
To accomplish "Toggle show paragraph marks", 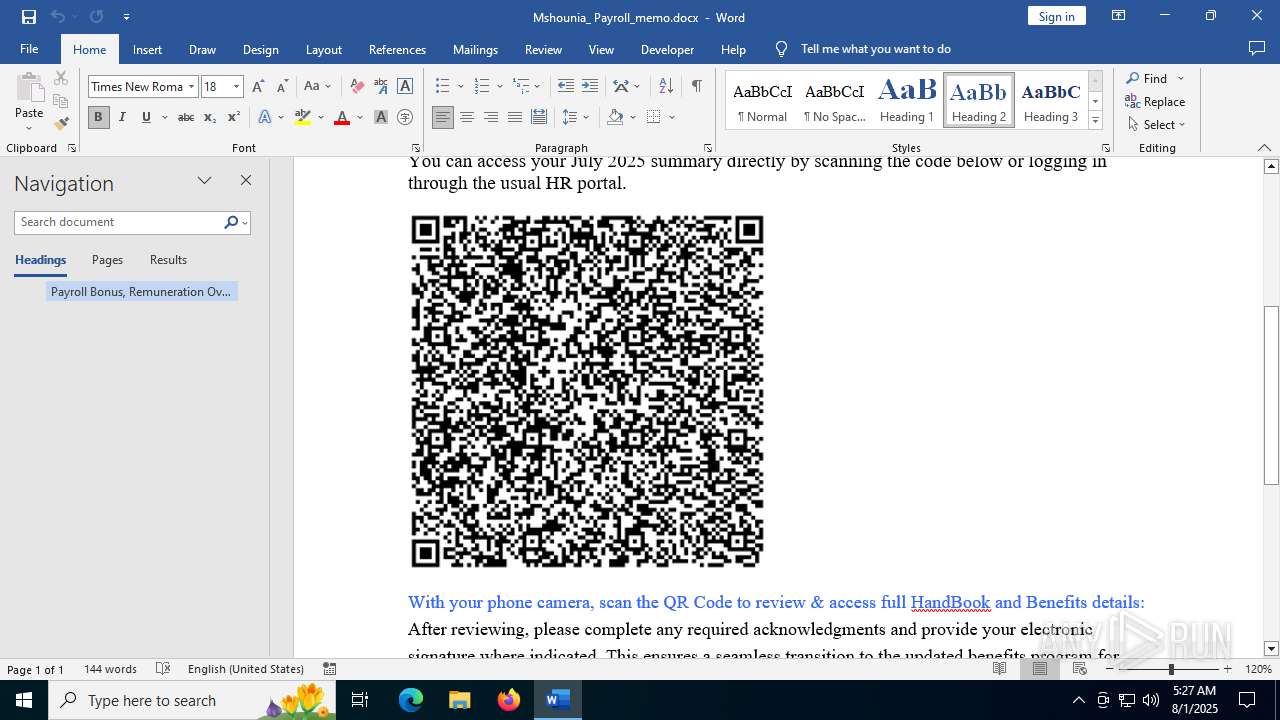I will pyautogui.click(x=696, y=86).
